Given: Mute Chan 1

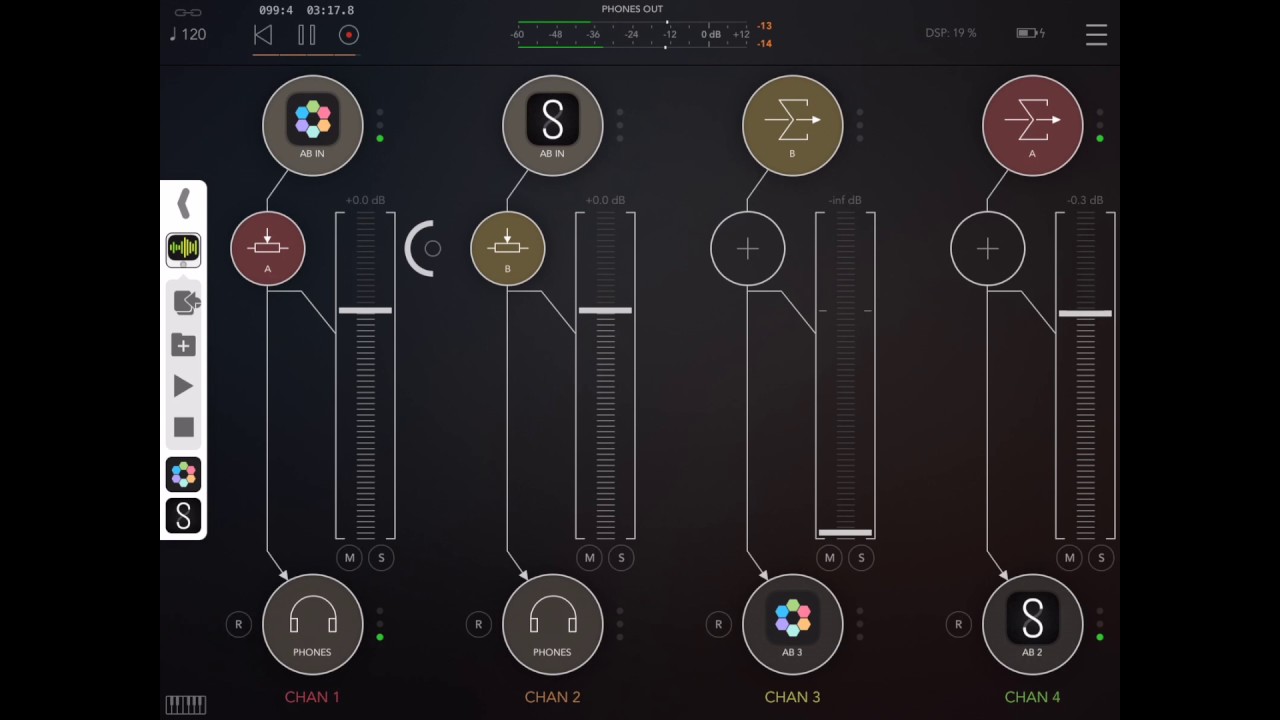Looking at the screenshot, I should [x=349, y=558].
